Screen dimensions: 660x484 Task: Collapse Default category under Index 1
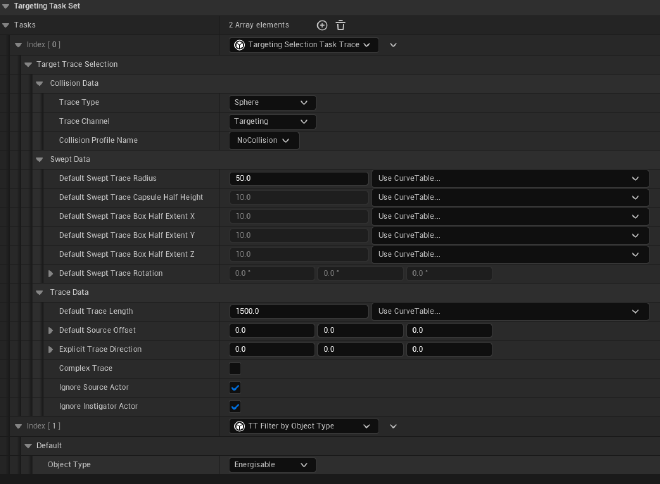click(x=28, y=446)
